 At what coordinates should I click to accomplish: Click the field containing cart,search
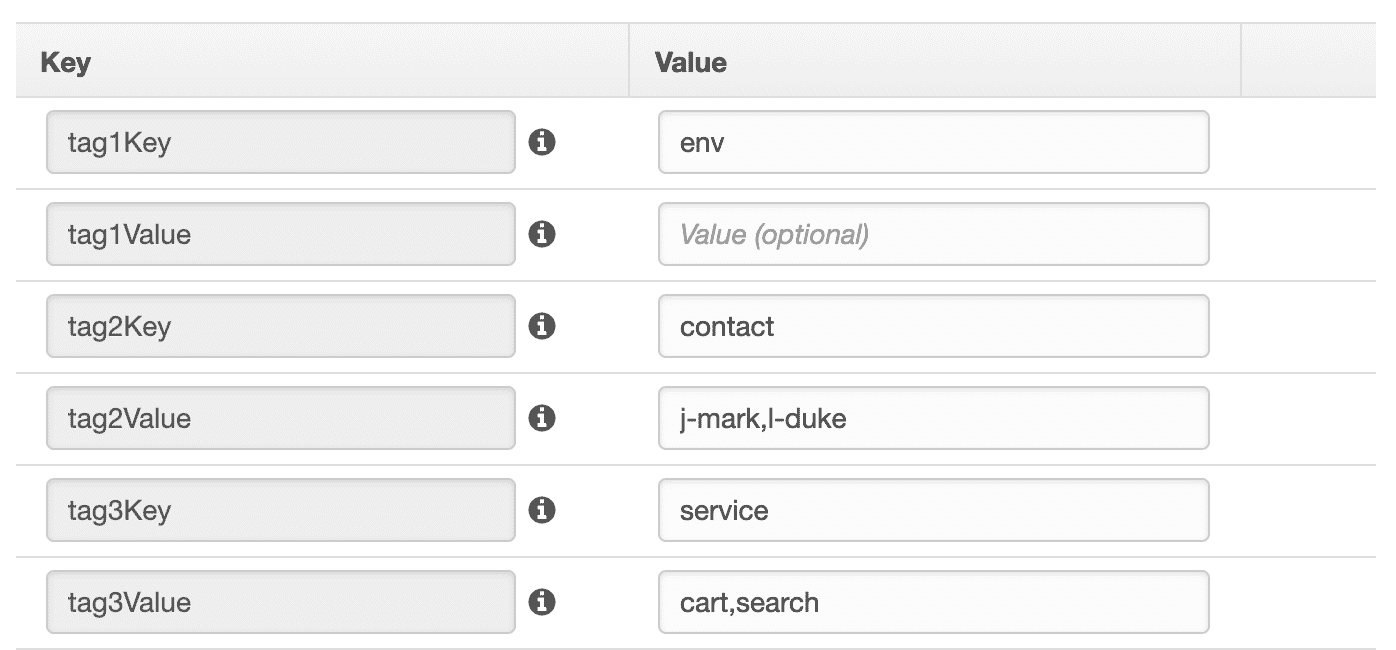click(933, 602)
